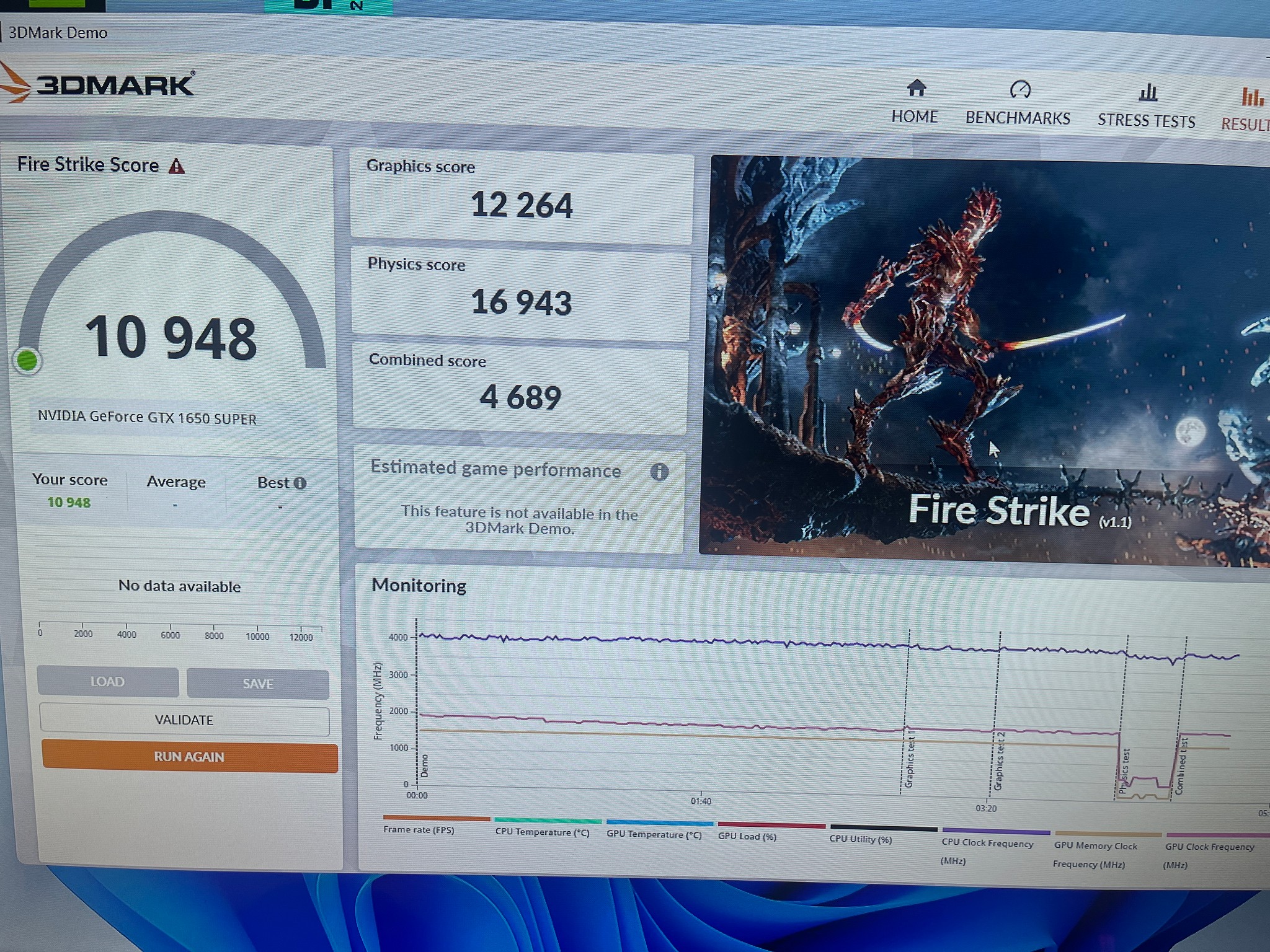
Task: Click the Estimated game performance info icon
Action: click(x=659, y=472)
